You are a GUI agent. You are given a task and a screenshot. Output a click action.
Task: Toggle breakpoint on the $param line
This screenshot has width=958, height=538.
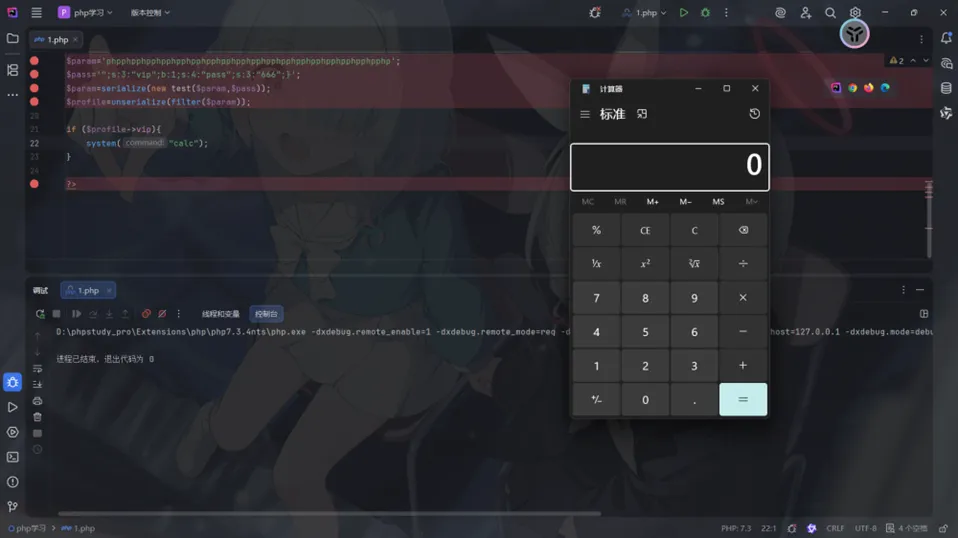click(34, 60)
